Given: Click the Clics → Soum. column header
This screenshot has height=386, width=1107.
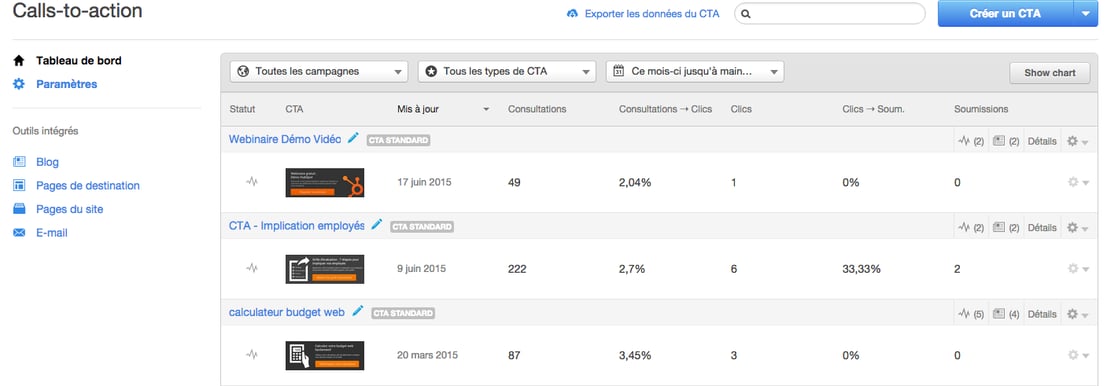Looking at the screenshot, I should (873, 109).
